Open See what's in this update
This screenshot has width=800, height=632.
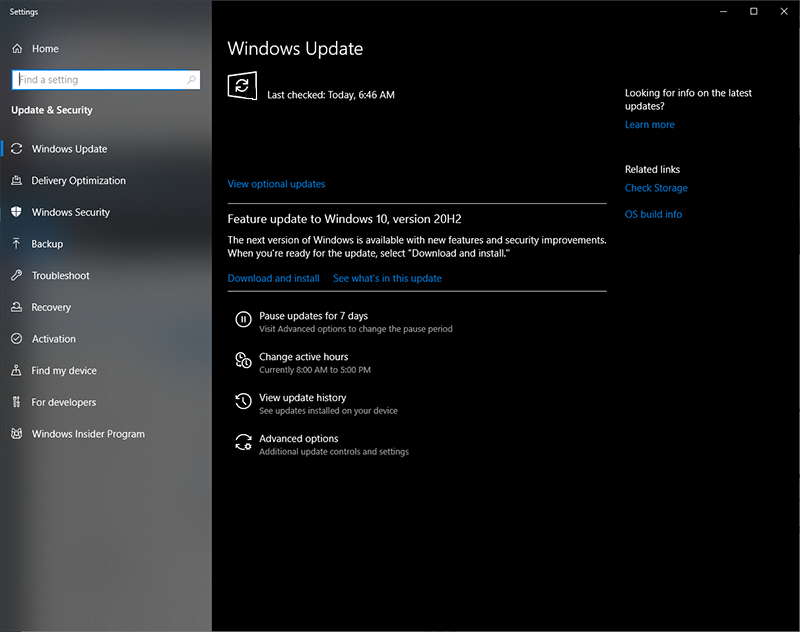(x=387, y=278)
